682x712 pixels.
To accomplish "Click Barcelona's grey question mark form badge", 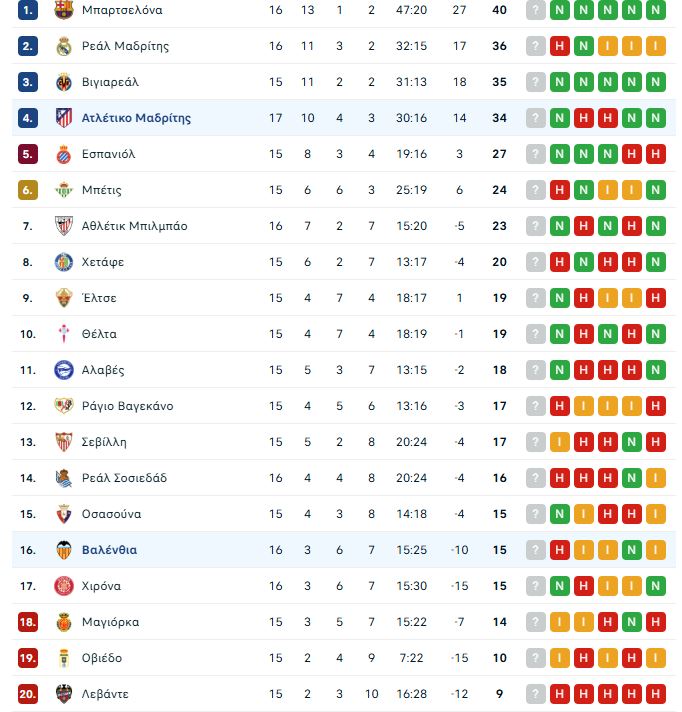I will click(536, 10).
